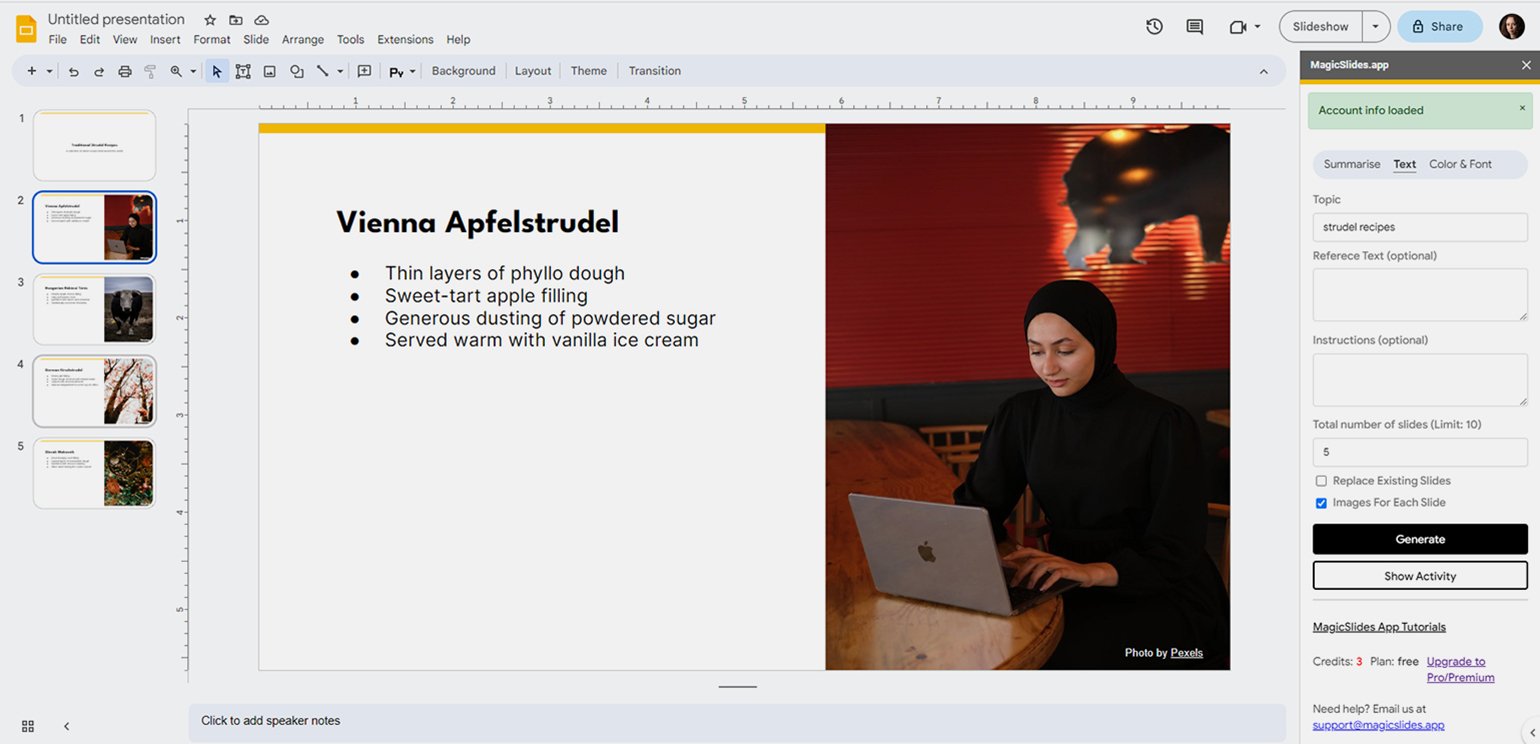1540x744 pixels.
Task: Open version history clock icon
Action: [1154, 27]
